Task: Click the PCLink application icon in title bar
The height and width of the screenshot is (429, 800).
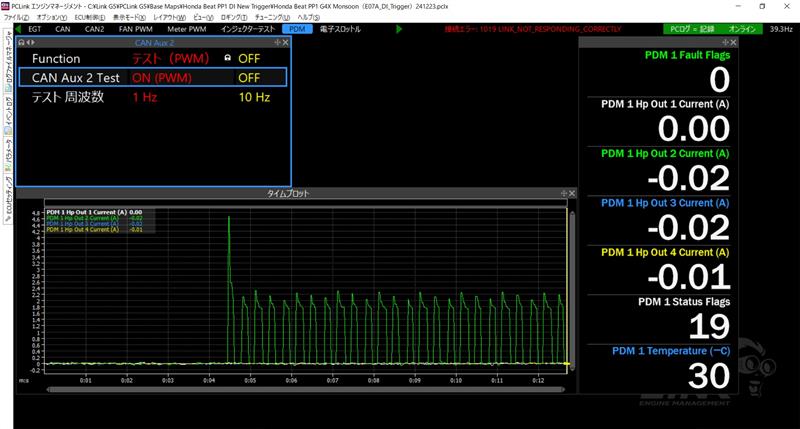Action: point(6,6)
